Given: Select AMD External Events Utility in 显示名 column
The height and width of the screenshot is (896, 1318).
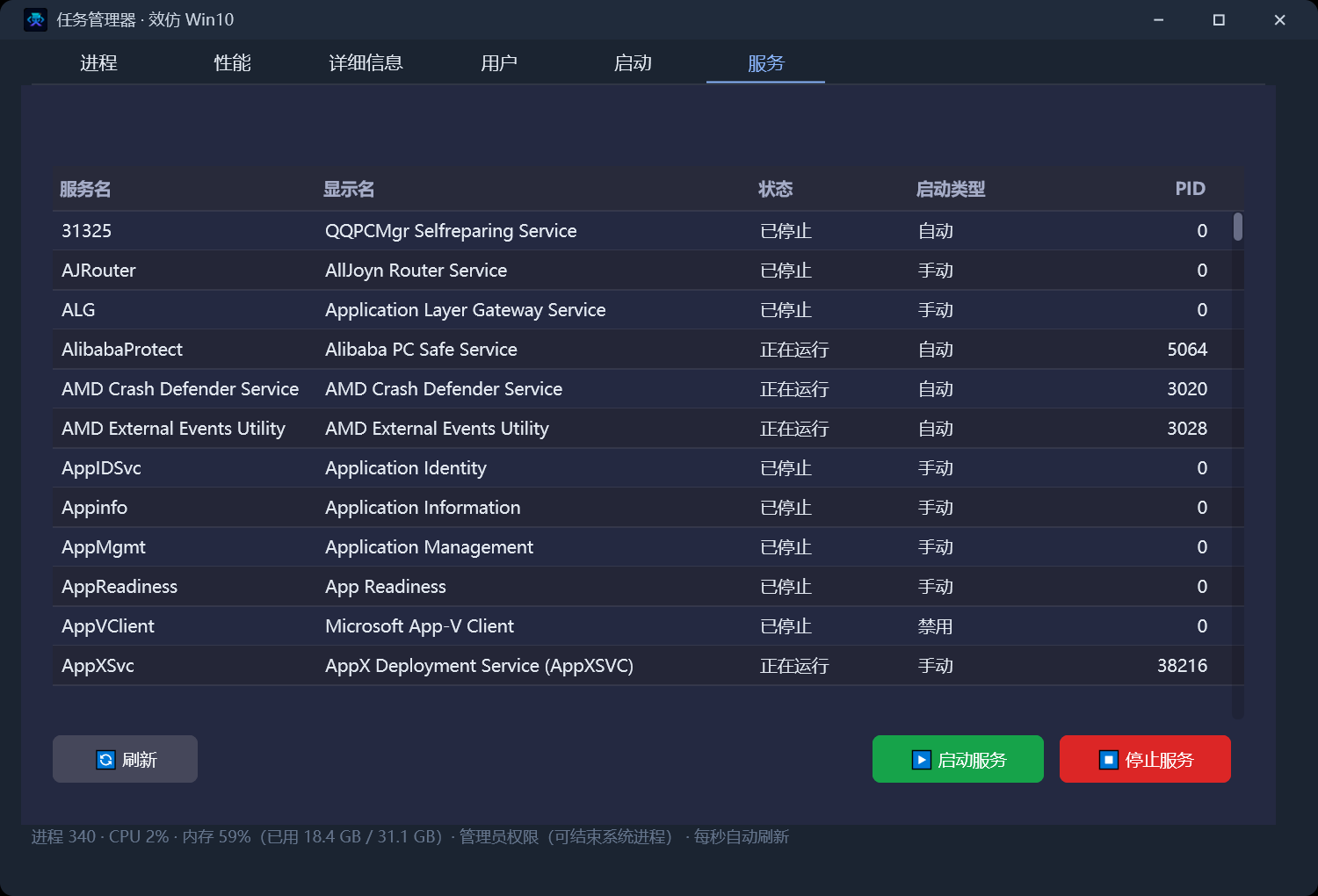Looking at the screenshot, I should tap(437, 429).
